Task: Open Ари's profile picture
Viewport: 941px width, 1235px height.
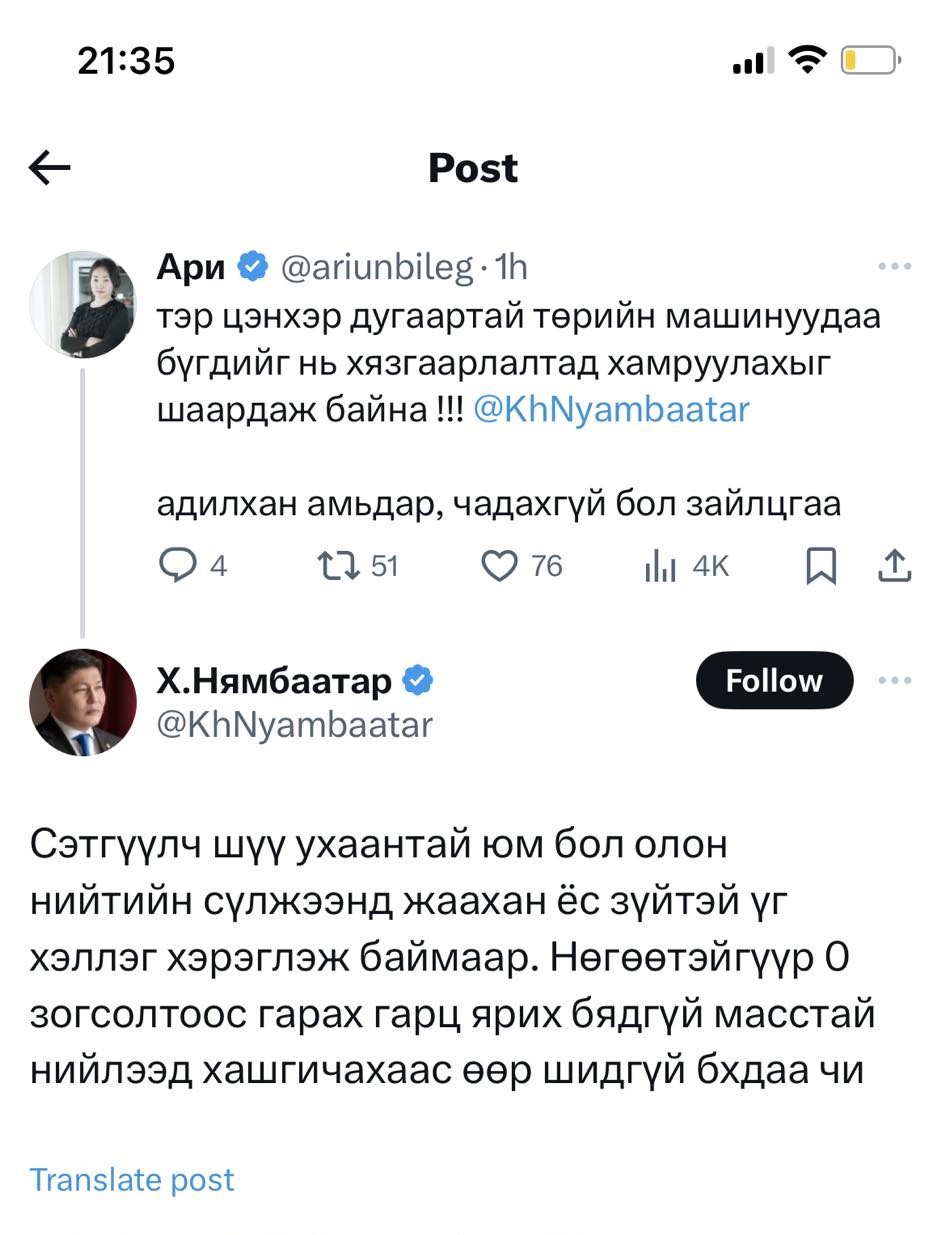Action: 83,304
